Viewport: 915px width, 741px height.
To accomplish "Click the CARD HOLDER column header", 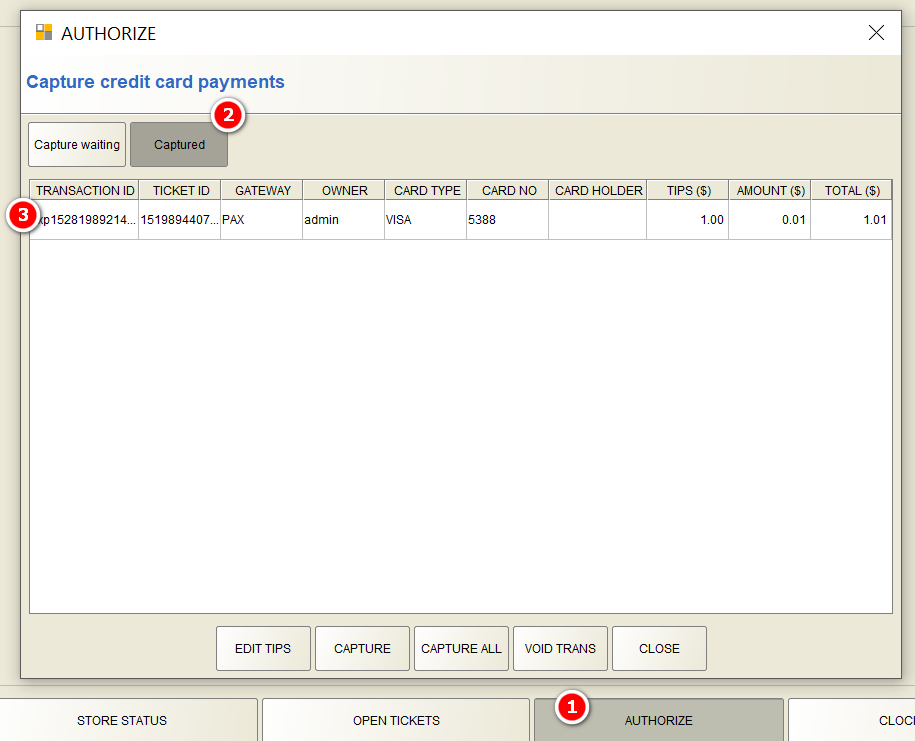I will 598,191.
